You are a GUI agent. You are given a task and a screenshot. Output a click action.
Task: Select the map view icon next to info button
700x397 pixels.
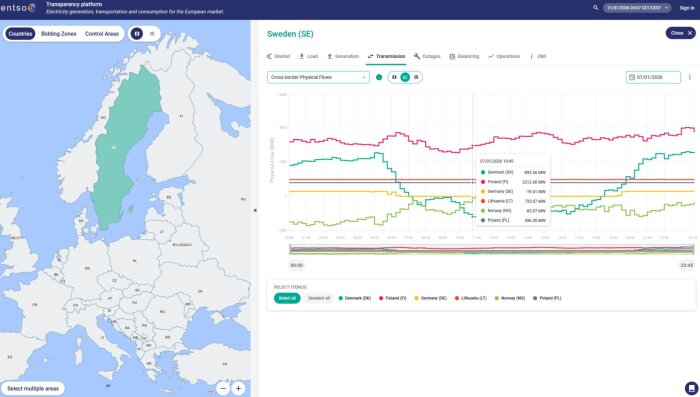point(394,77)
